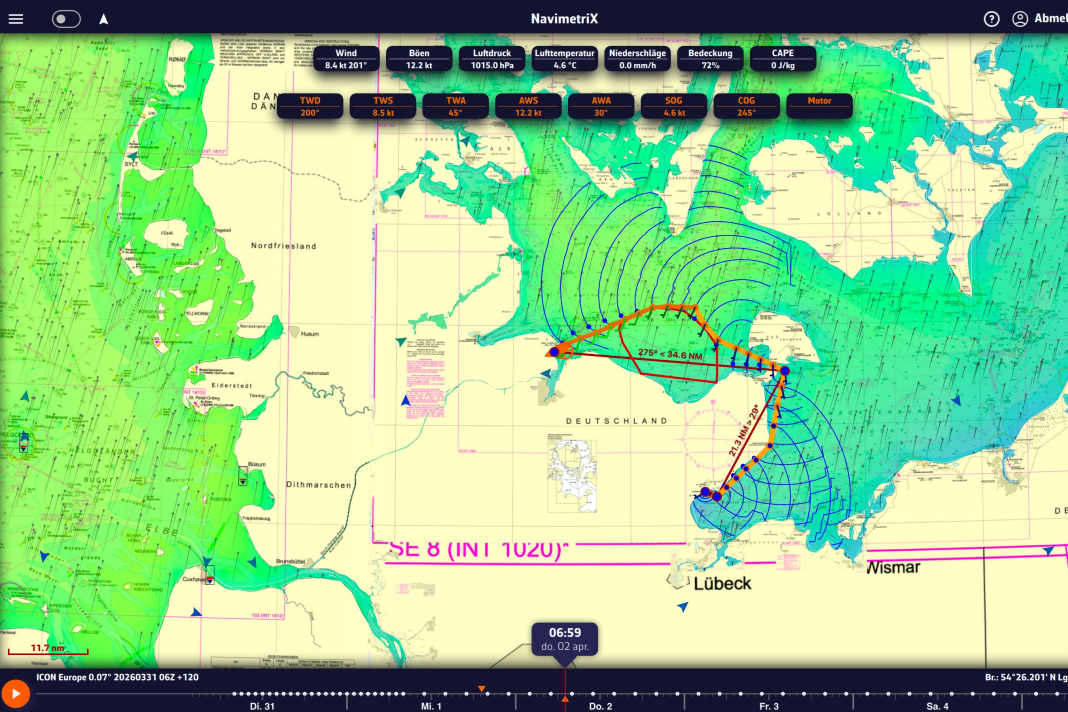The image size is (1068, 712).
Task: Click the orange TWD tile
Action: 310,106
